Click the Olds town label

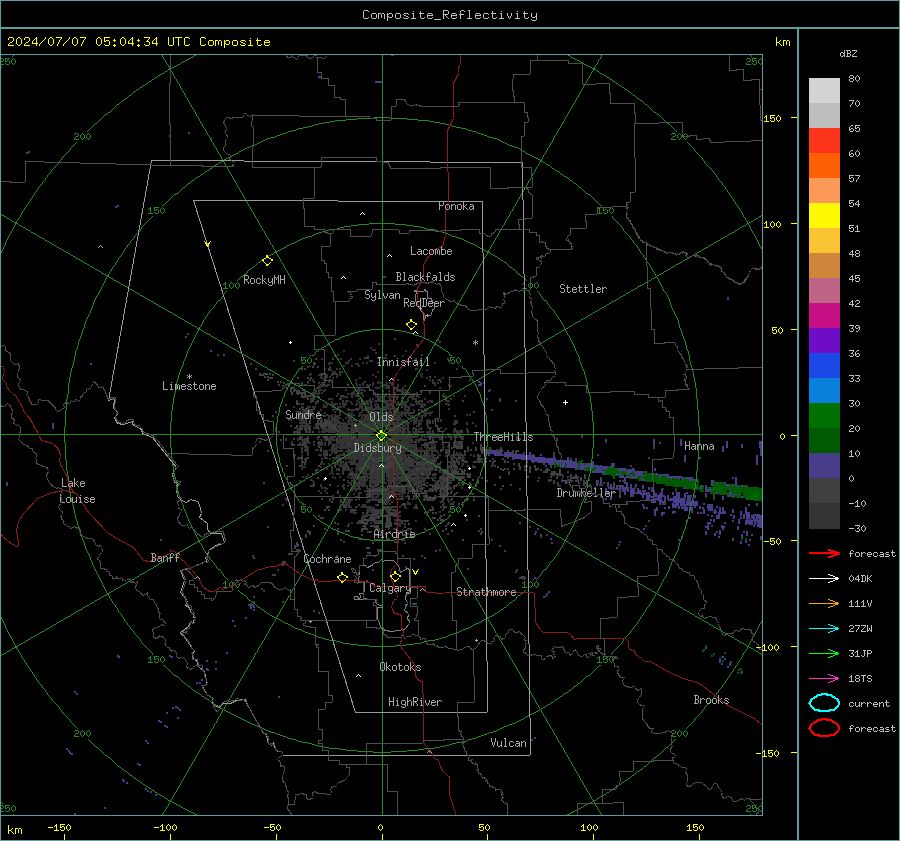[x=381, y=417]
